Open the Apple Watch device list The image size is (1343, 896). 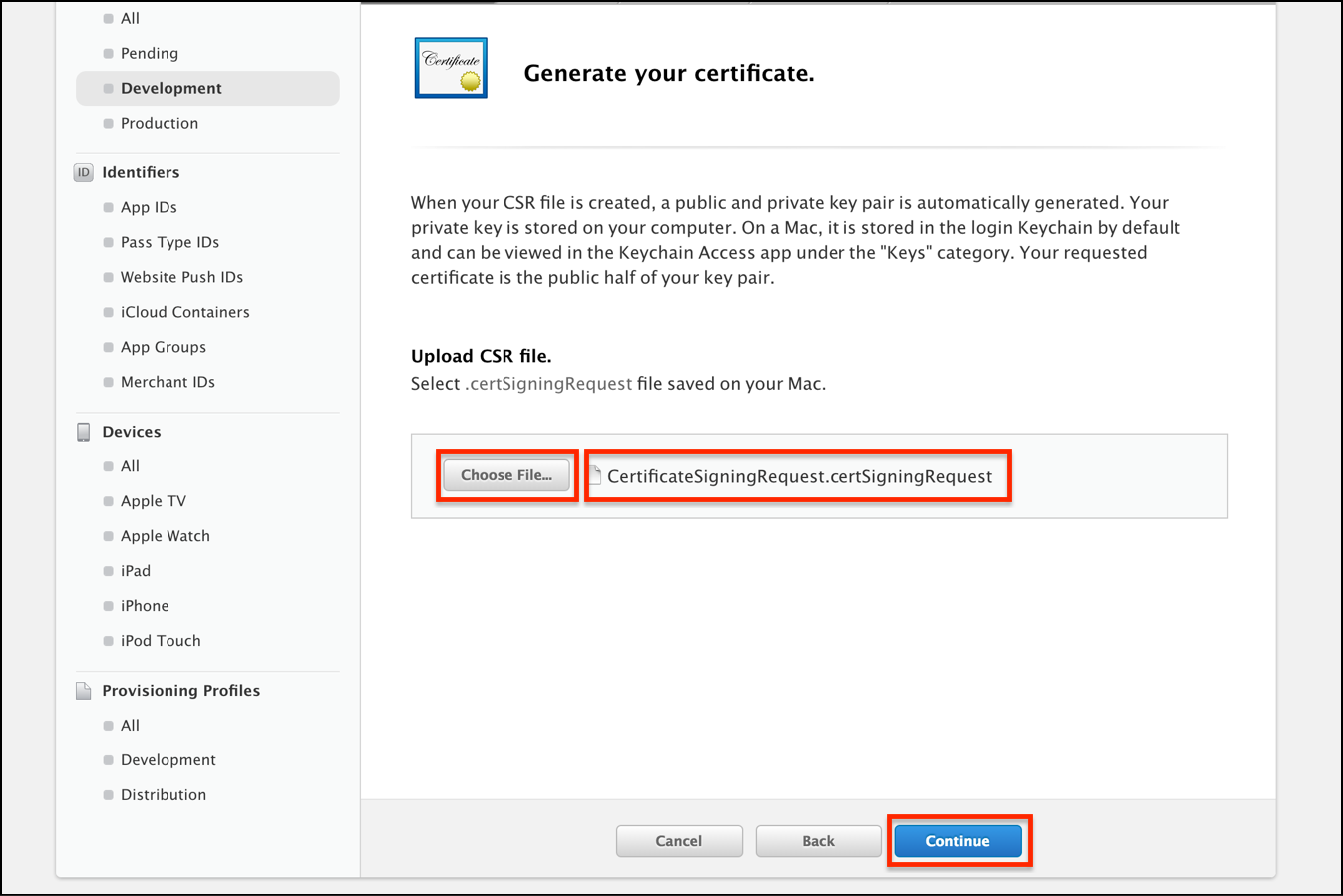[165, 535]
